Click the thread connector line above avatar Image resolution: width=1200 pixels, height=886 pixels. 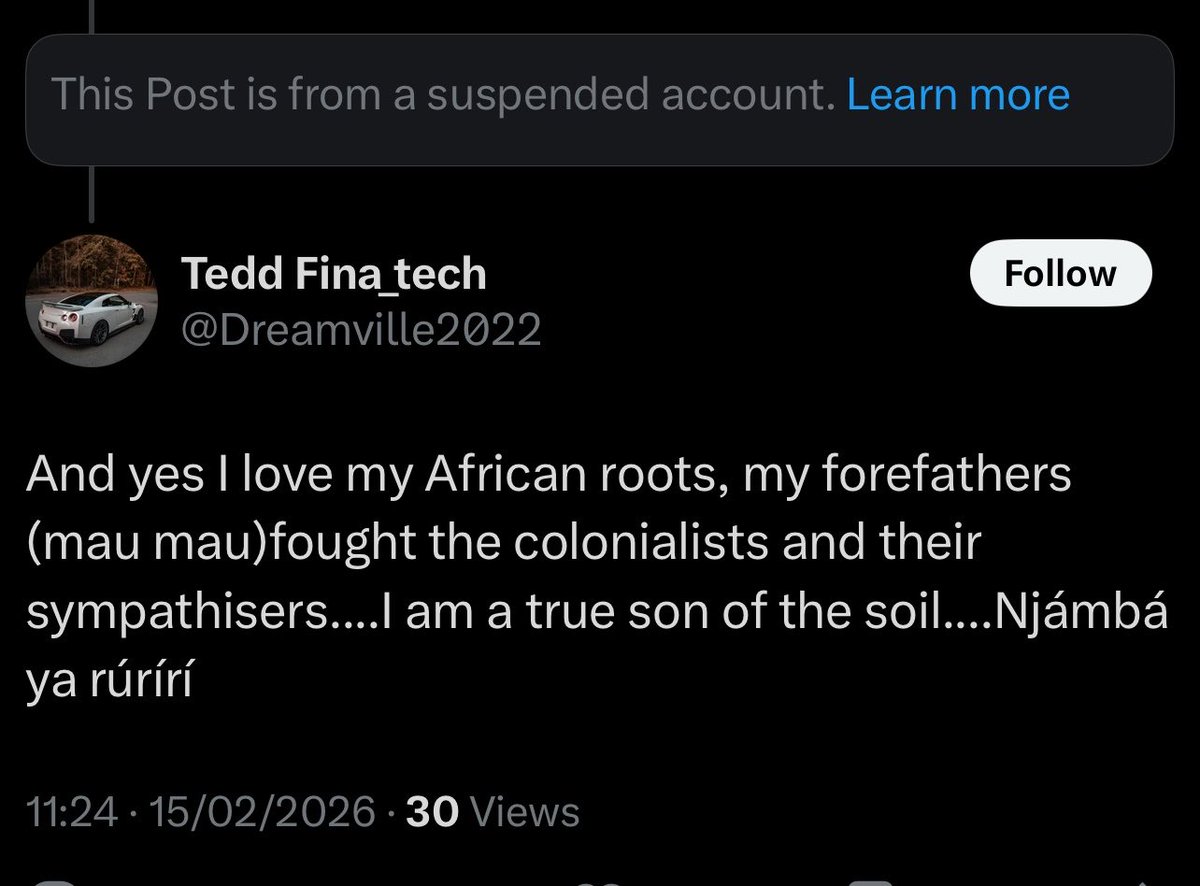(x=90, y=194)
